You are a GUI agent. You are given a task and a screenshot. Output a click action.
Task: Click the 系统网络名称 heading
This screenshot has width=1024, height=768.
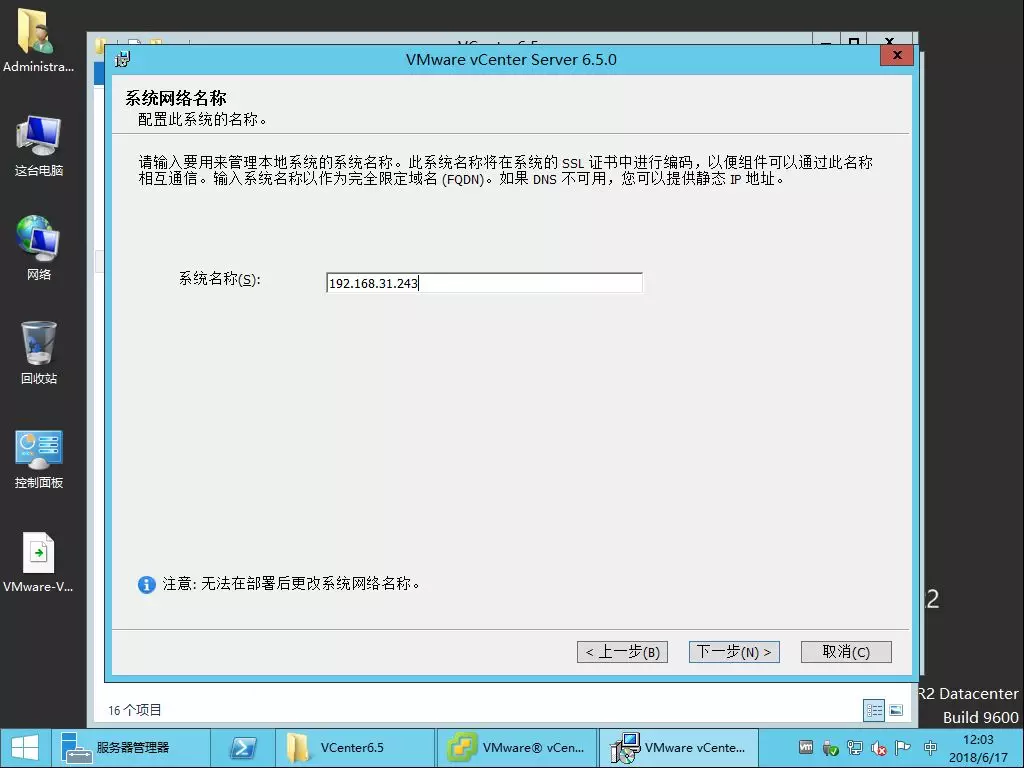click(176, 98)
